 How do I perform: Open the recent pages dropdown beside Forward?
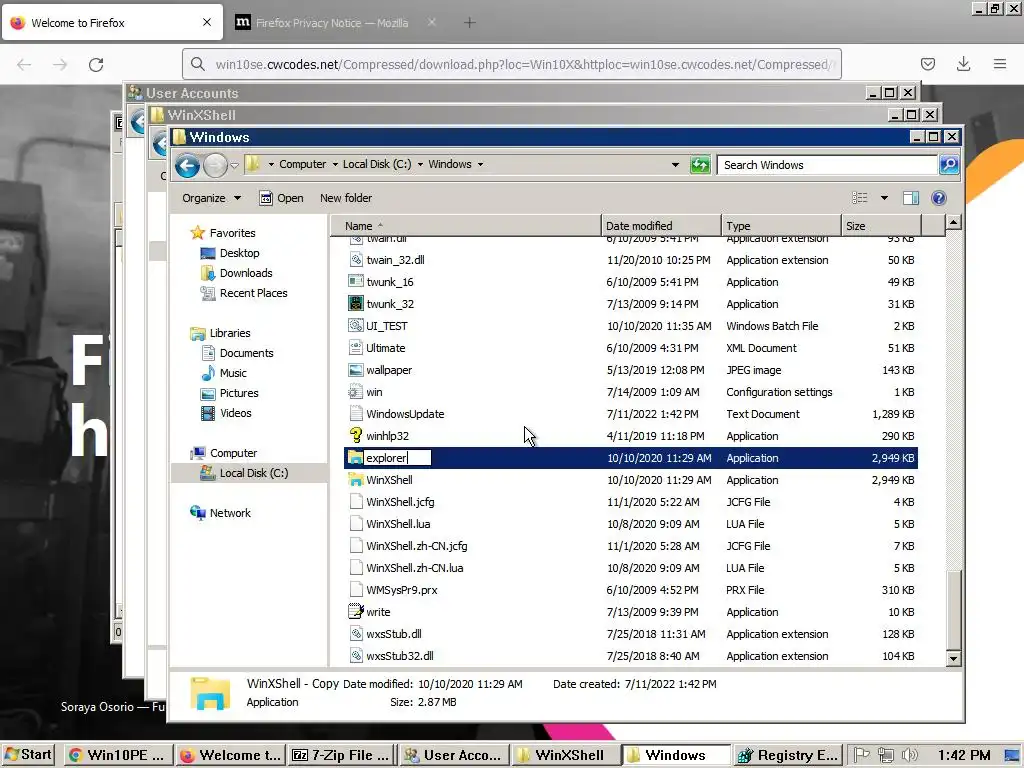point(234,166)
